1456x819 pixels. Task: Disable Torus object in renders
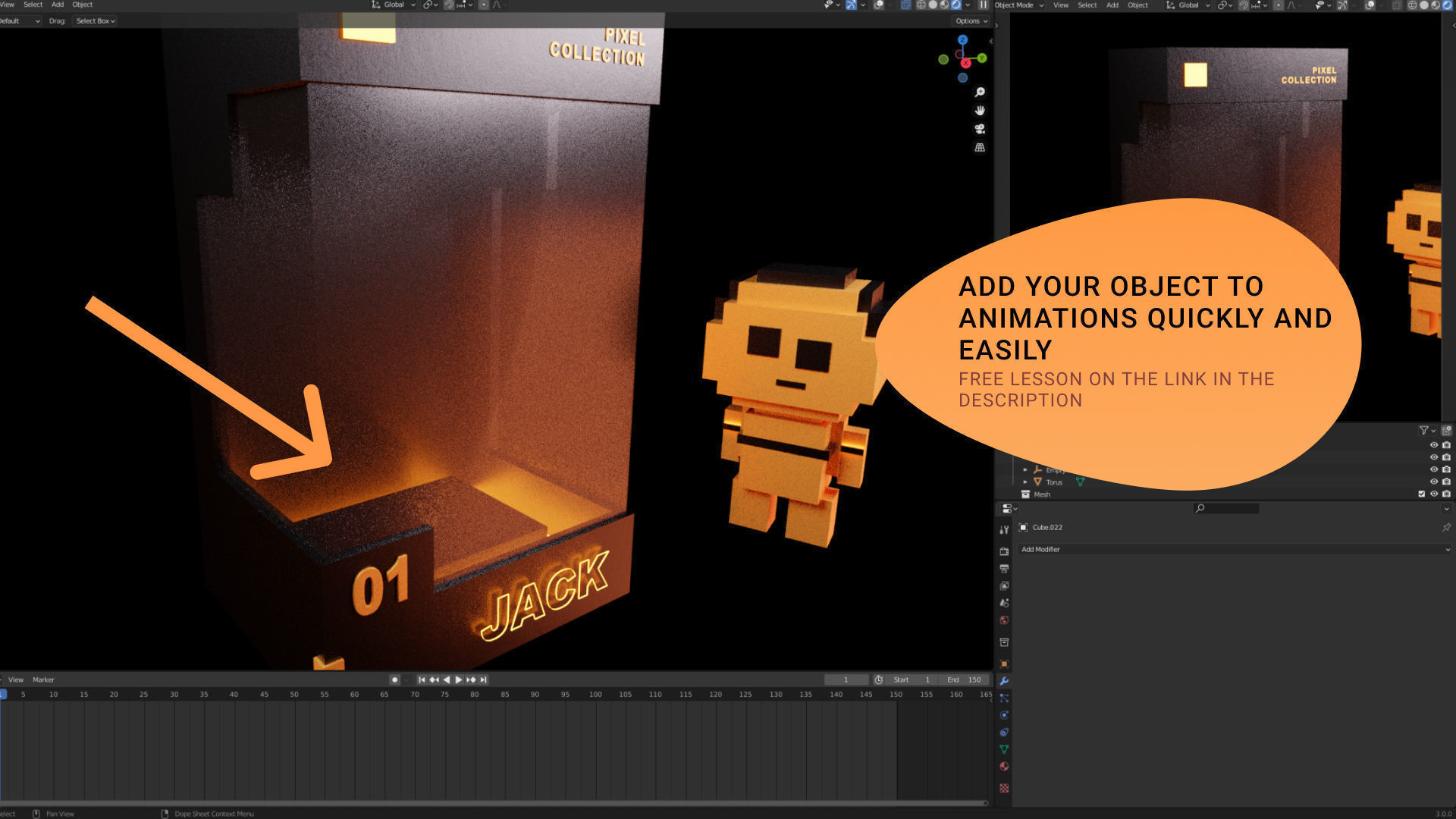pos(1446,482)
